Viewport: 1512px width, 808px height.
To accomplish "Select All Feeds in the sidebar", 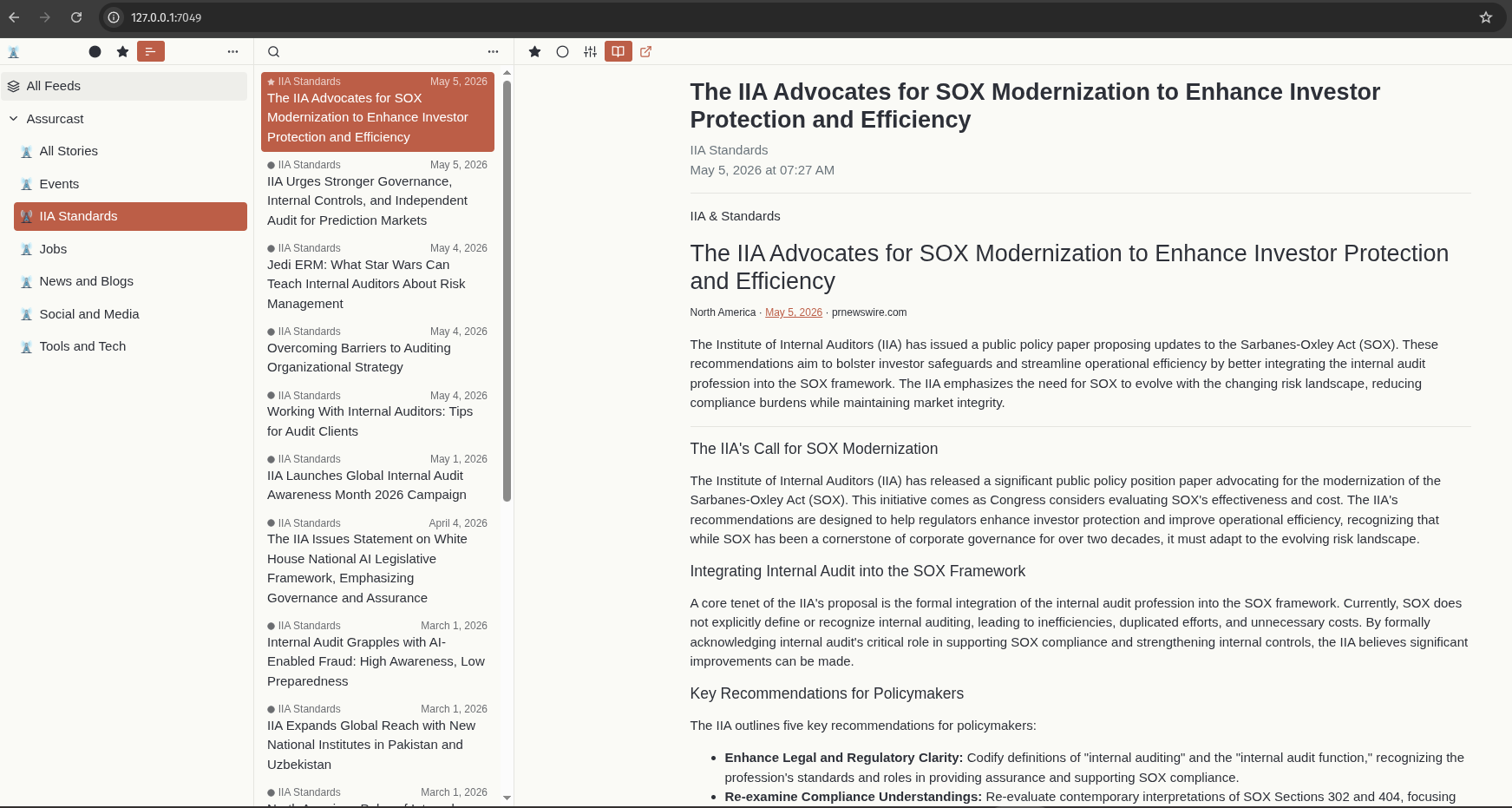I will coord(124,86).
